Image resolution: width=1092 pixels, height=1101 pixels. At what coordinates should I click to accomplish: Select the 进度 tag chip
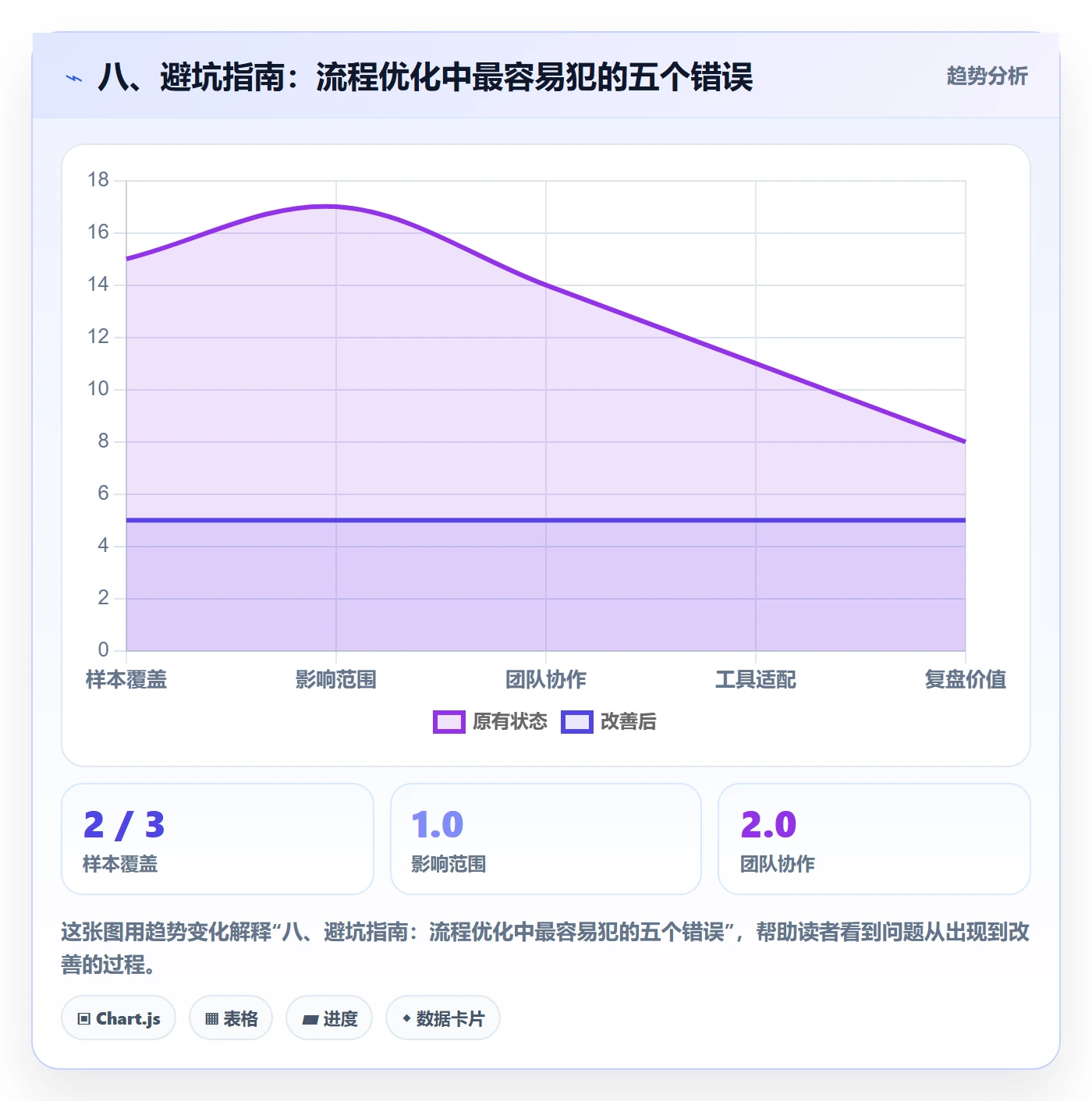coord(329,1018)
